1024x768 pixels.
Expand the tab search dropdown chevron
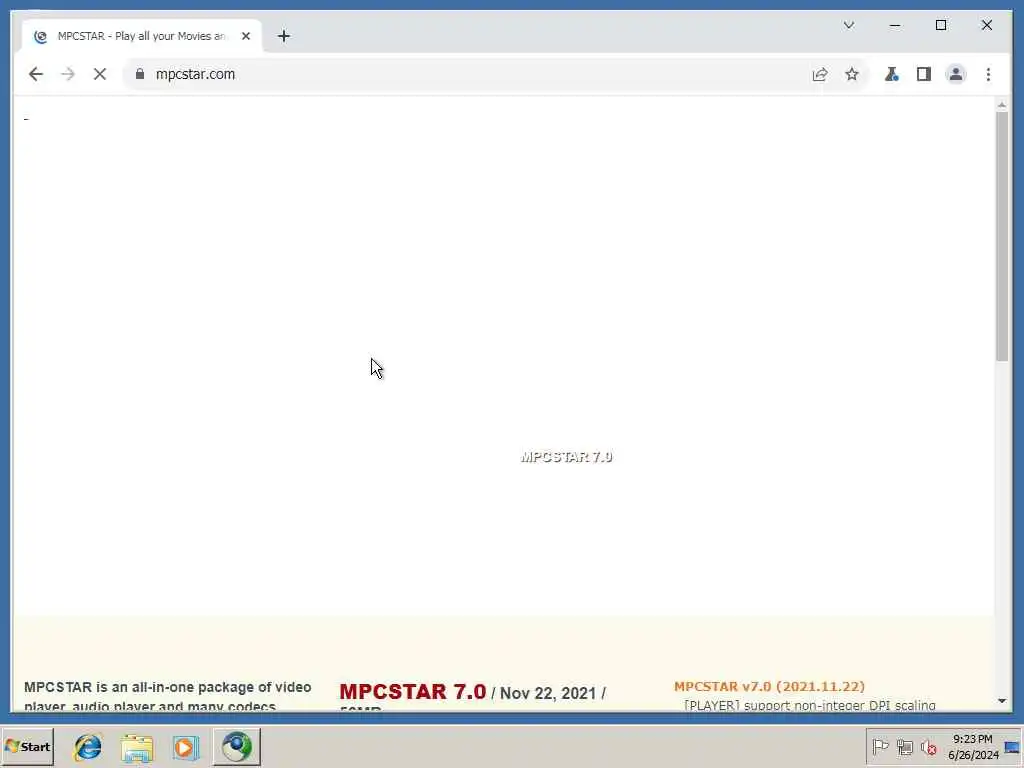click(x=849, y=25)
